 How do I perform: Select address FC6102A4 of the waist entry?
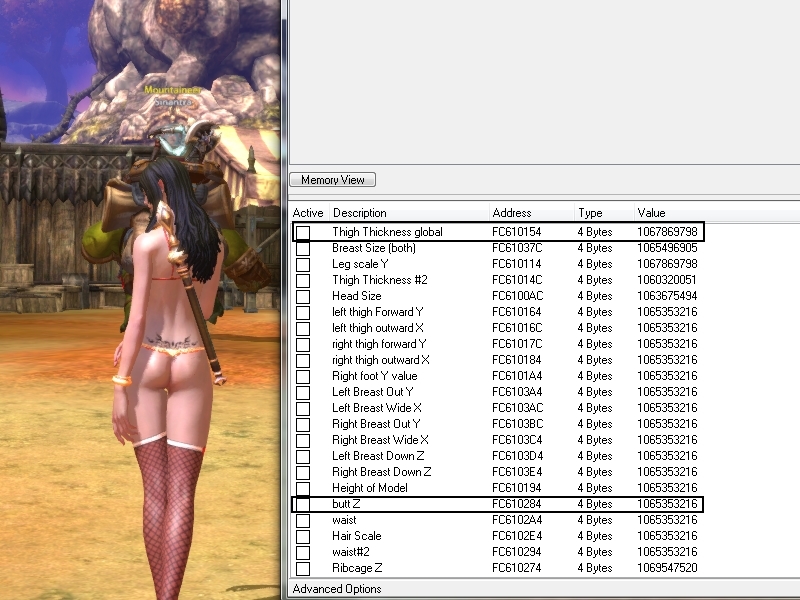tap(517, 520)
